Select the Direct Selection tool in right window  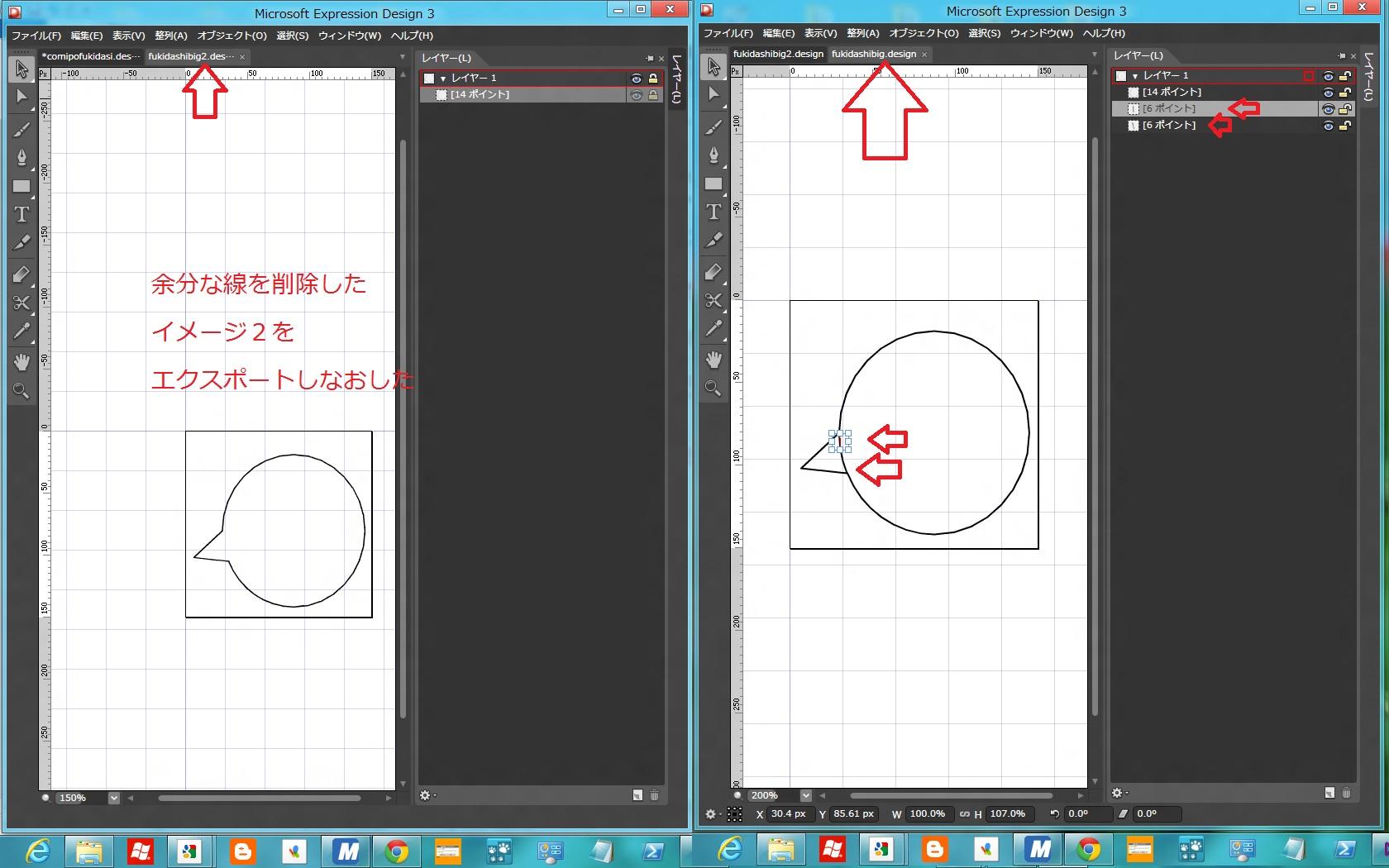coord(714,94)
